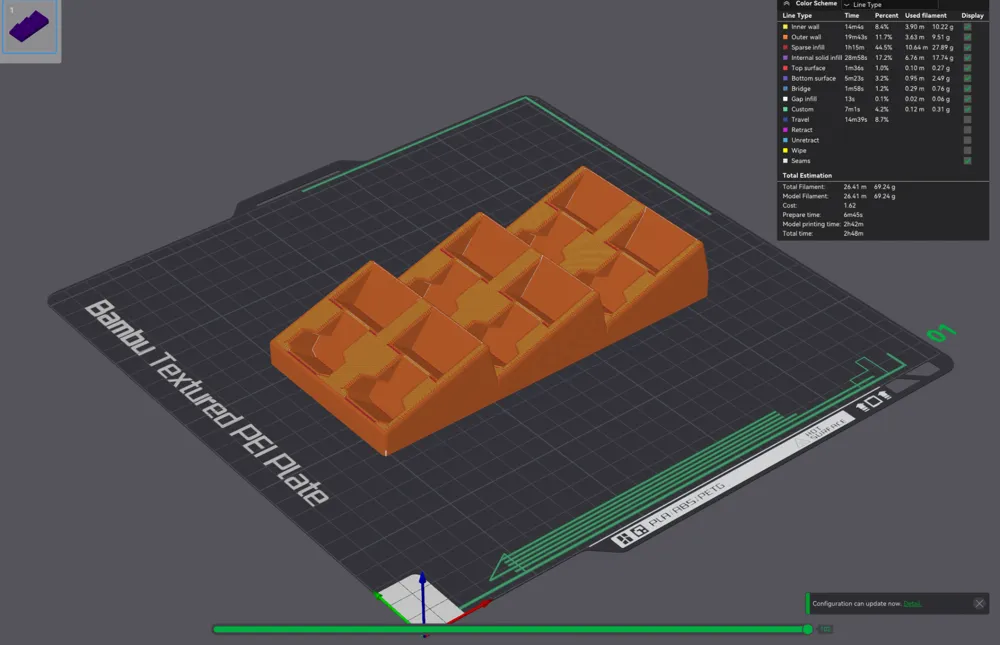Click the orange Outer wall color swatch
This screenshot has width=1000, height=645.
tap(785, 37)
